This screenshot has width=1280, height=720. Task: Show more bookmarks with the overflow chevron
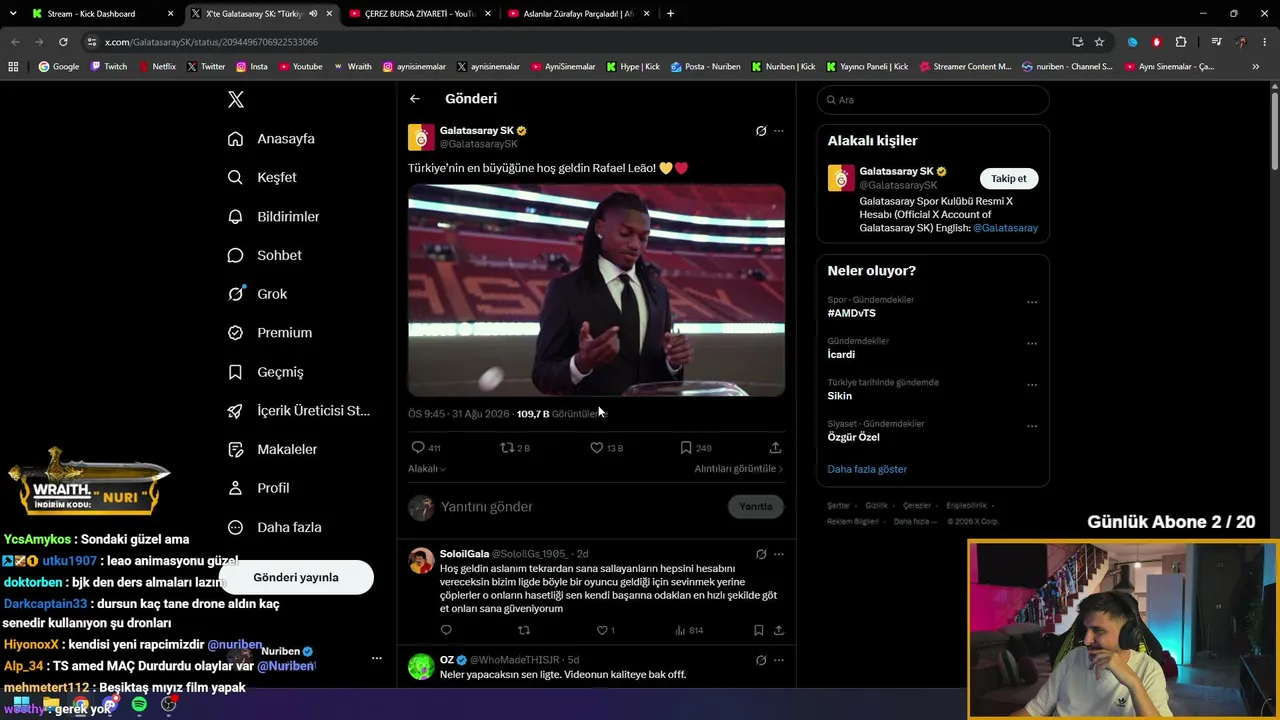pos(1255,67)
